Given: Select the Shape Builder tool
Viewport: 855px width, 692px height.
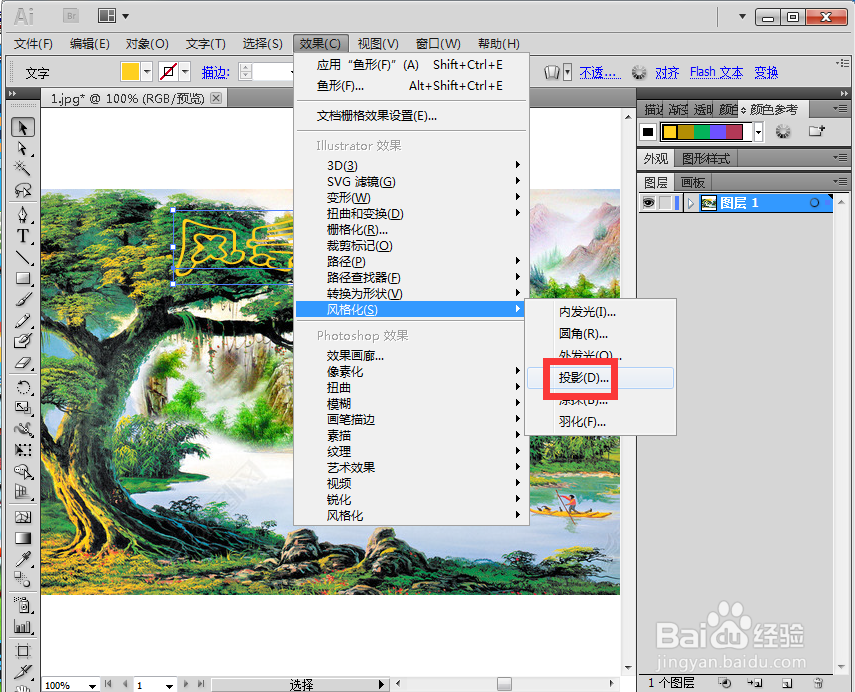Looking at the screenshot, I should [x=22, y=471].
